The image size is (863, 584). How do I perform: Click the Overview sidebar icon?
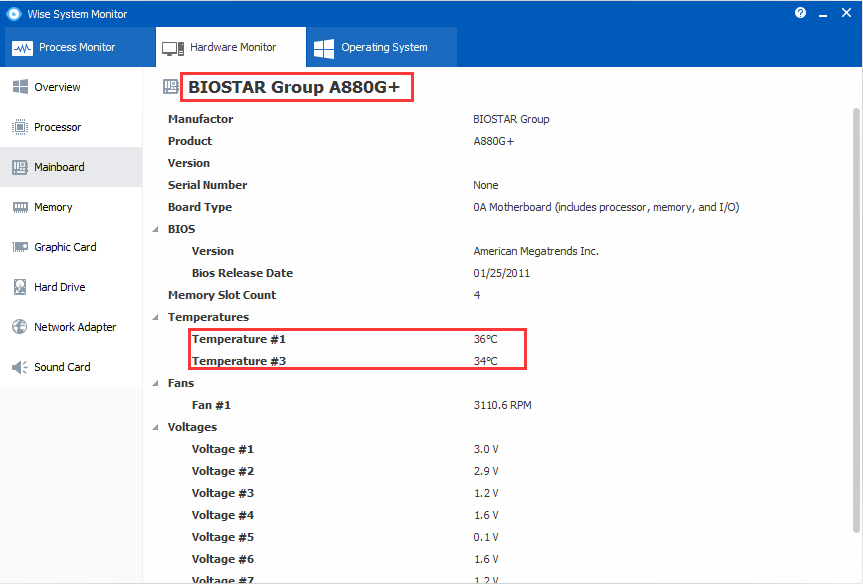tap(20, 87)
